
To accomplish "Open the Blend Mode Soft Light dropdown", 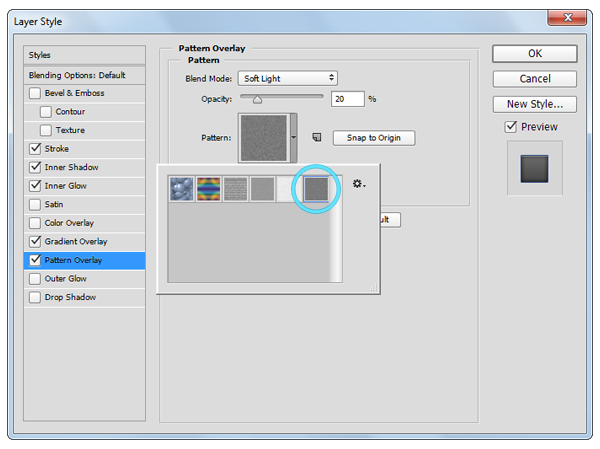I will pos(288,78).
